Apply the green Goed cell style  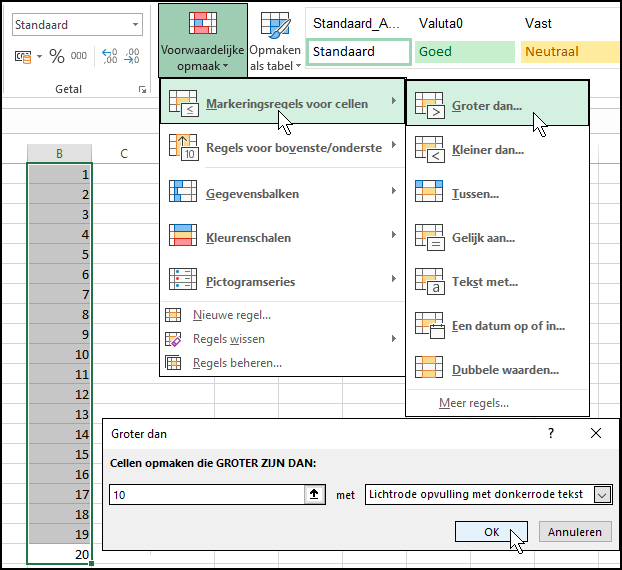(464, 51)
